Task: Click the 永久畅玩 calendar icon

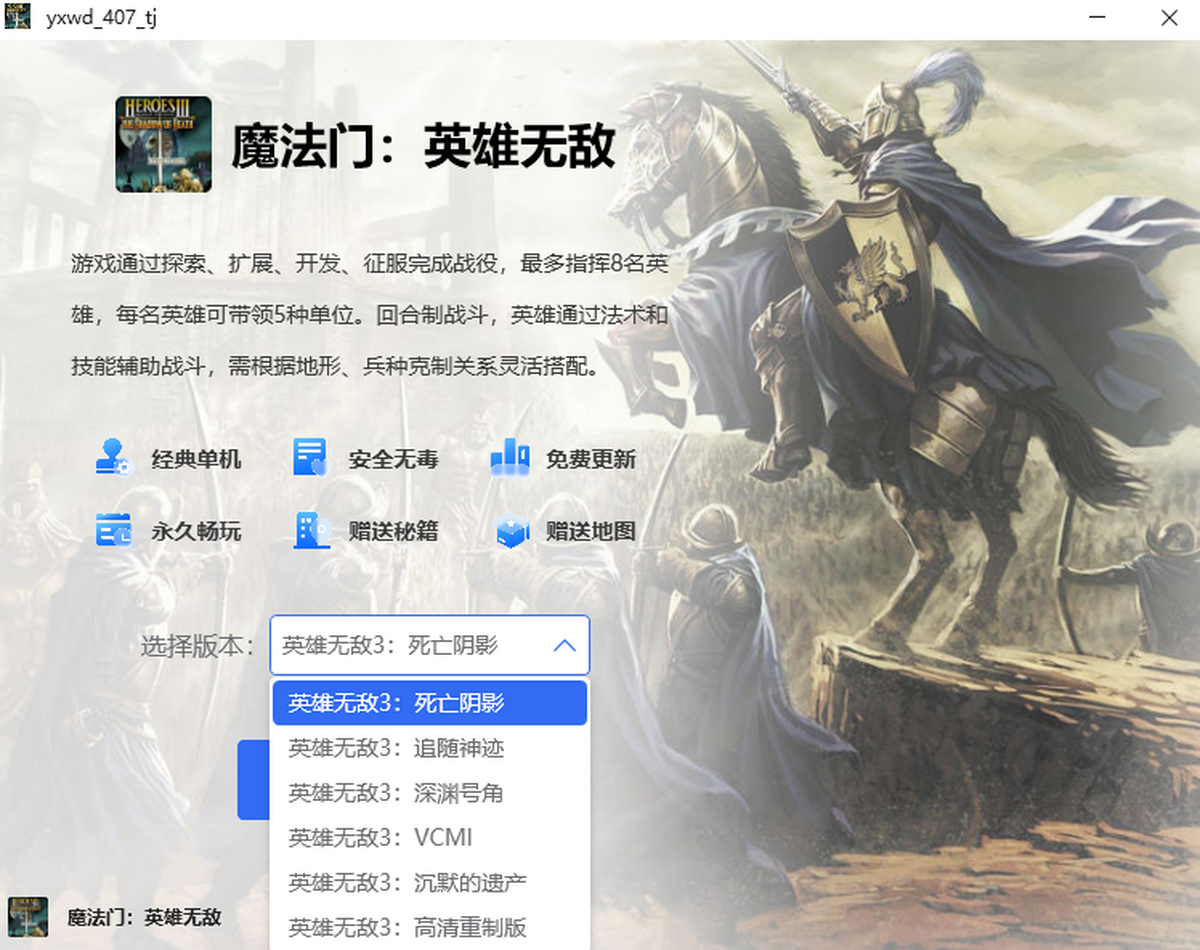Action: point(113,530)
